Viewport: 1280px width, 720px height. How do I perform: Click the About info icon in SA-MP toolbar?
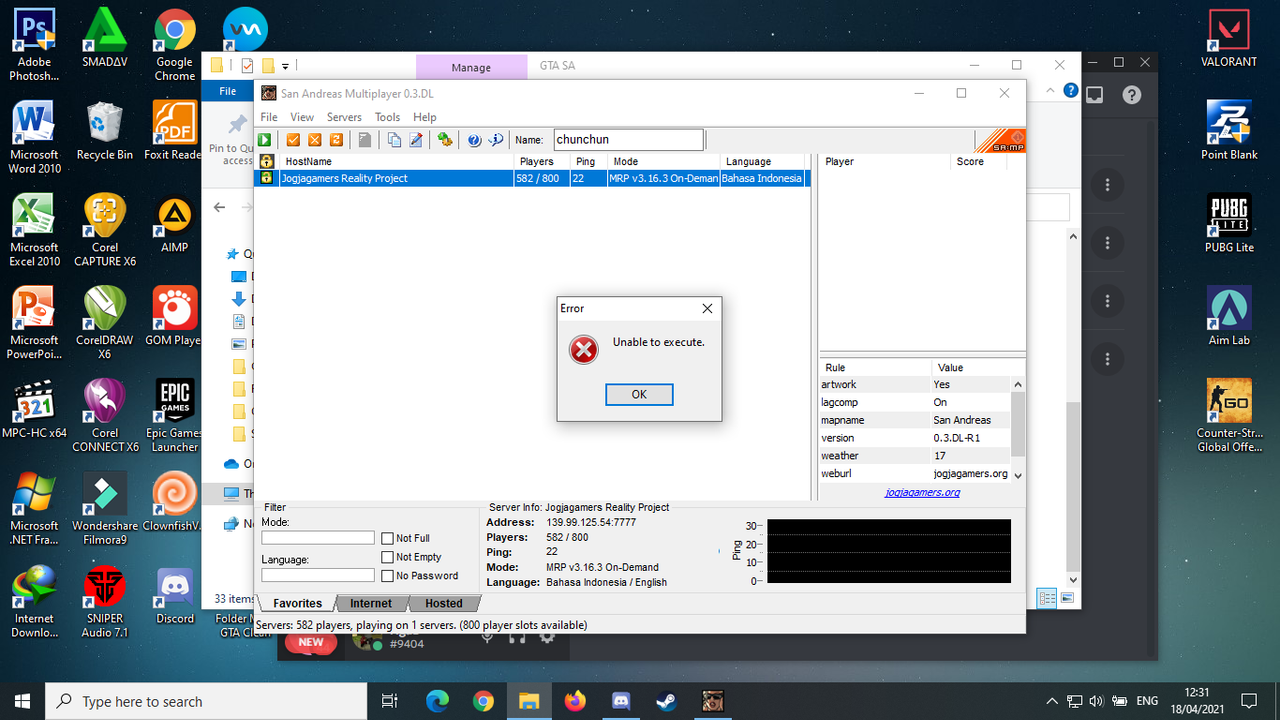tap(495, 140)
